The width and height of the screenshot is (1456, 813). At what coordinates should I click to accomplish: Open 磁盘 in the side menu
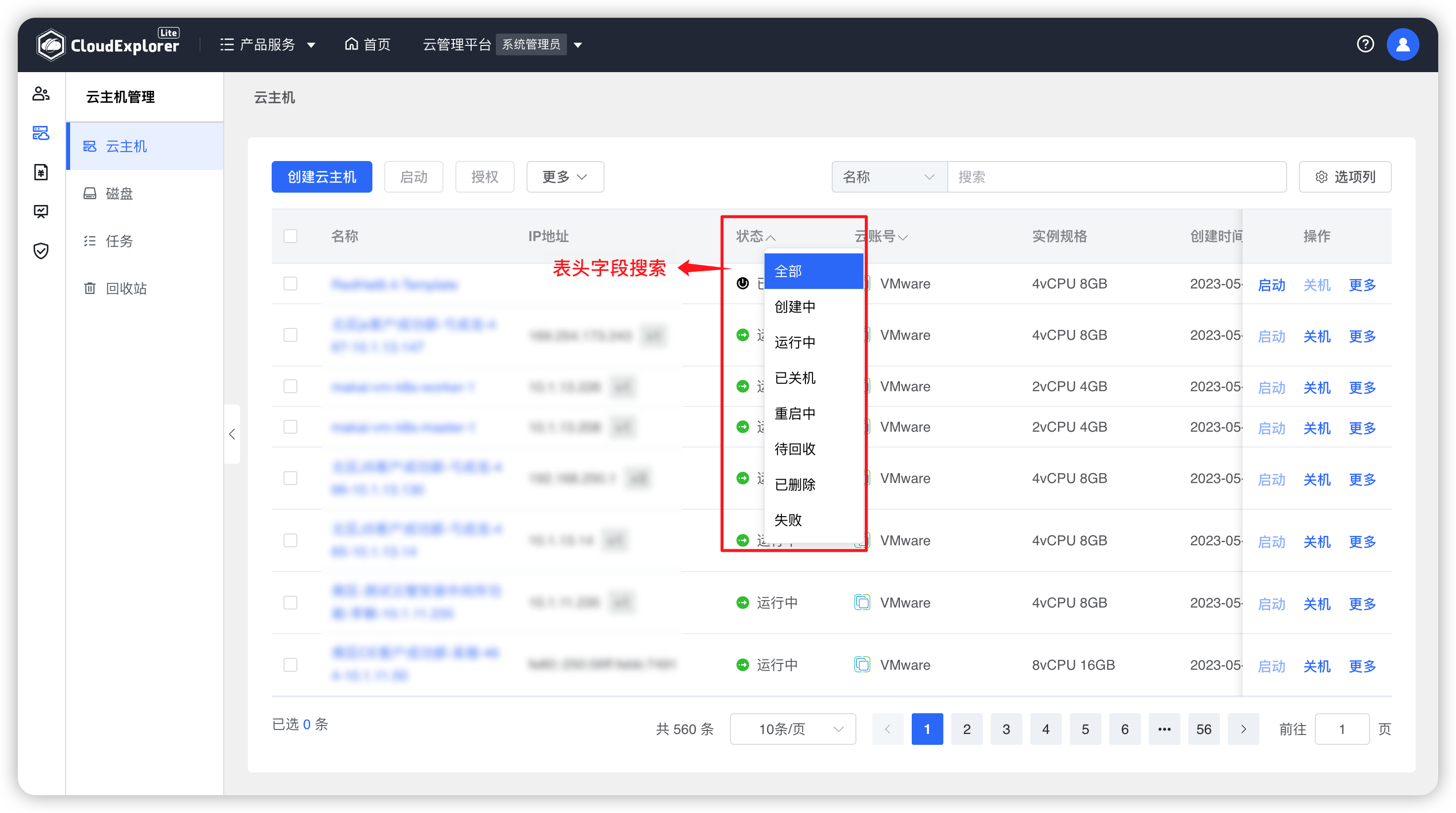145,194
